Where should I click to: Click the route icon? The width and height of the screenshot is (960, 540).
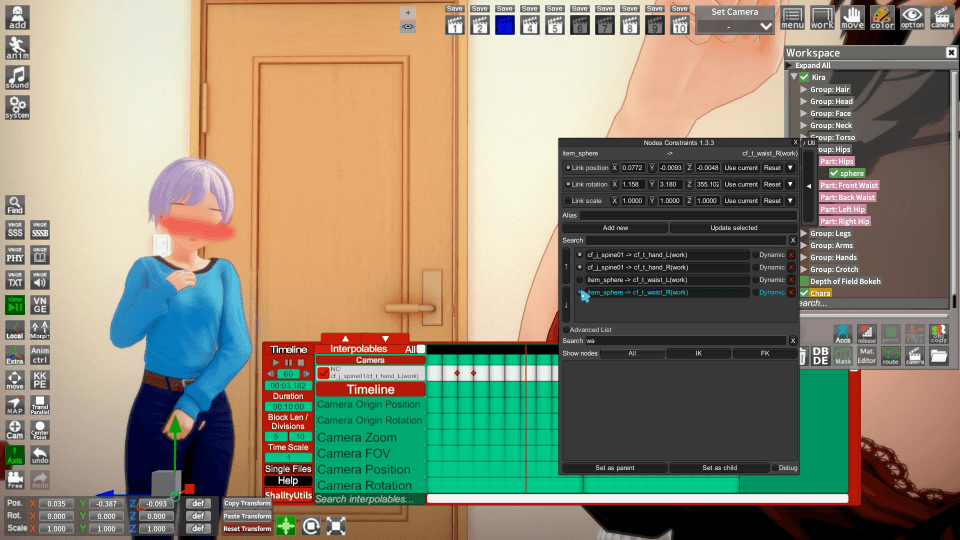coord(891,356)
